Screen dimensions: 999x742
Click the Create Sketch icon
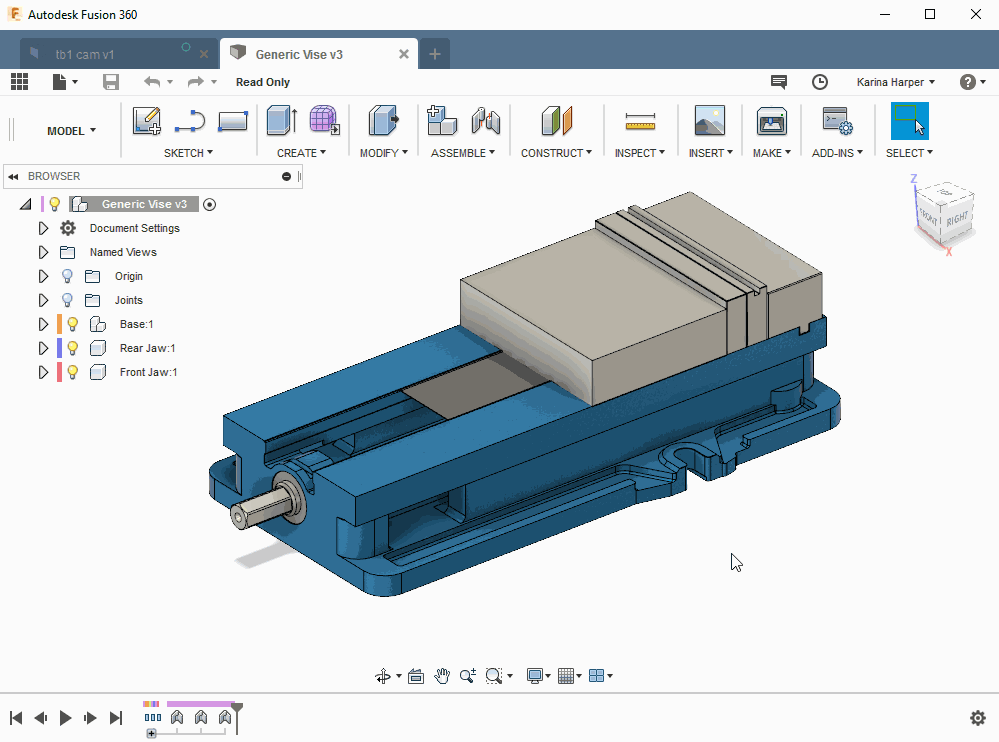click(x=147, y=121)
